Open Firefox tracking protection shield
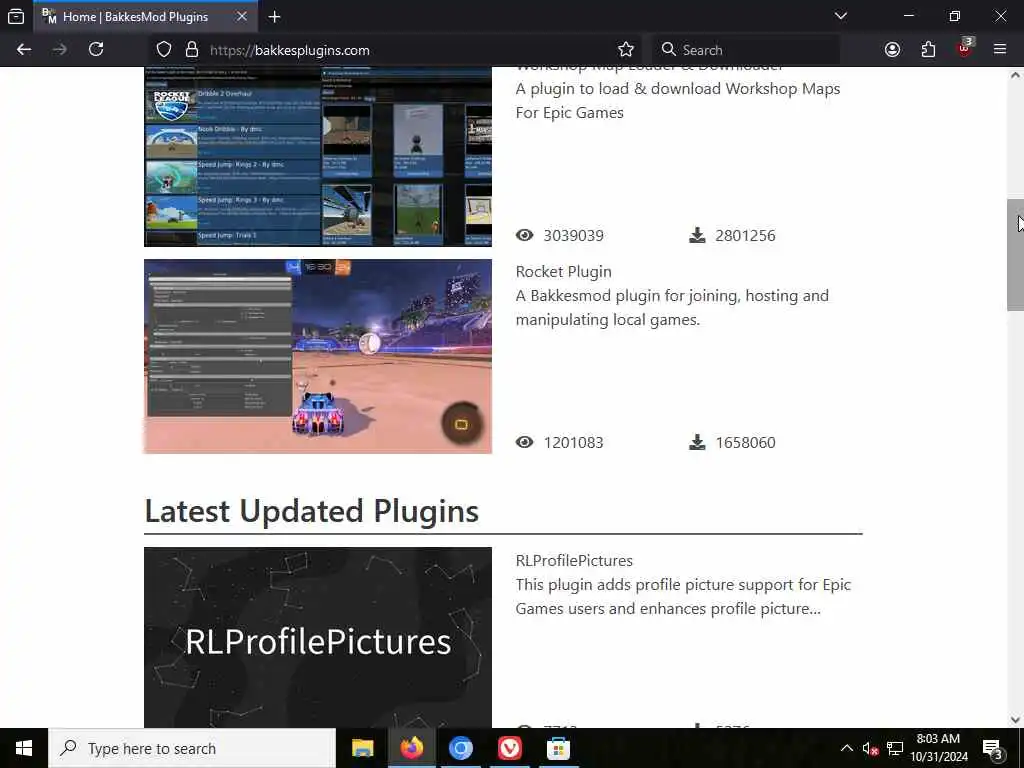This screenshot has width=1024, height=768. tap(164, 50)
